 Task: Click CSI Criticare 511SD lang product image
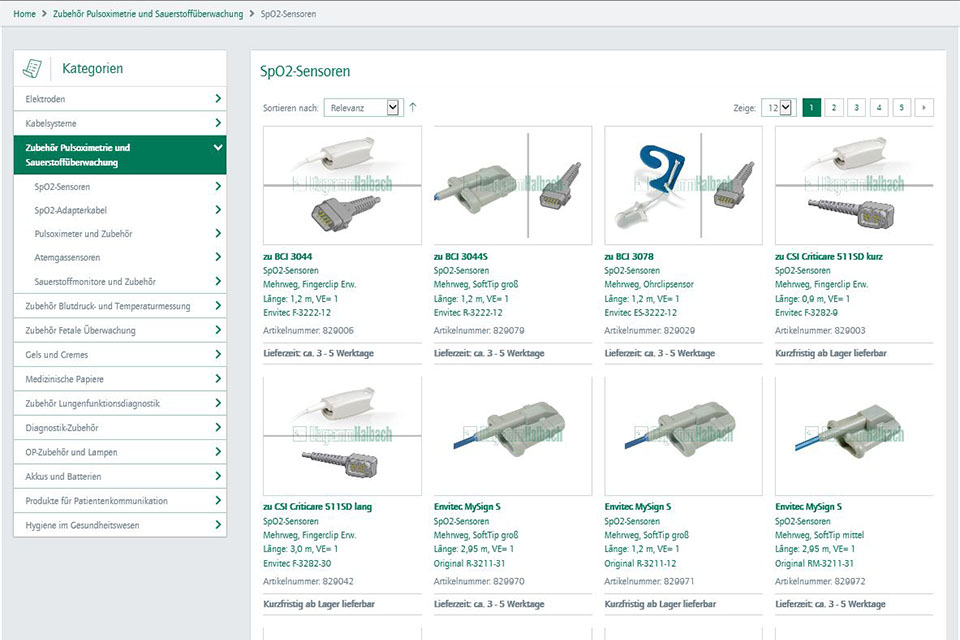(342, 435)
